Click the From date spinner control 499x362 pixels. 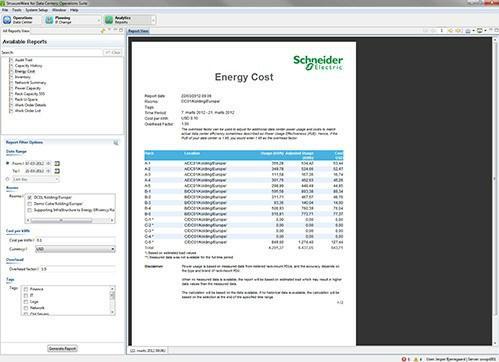pos(49,163)
